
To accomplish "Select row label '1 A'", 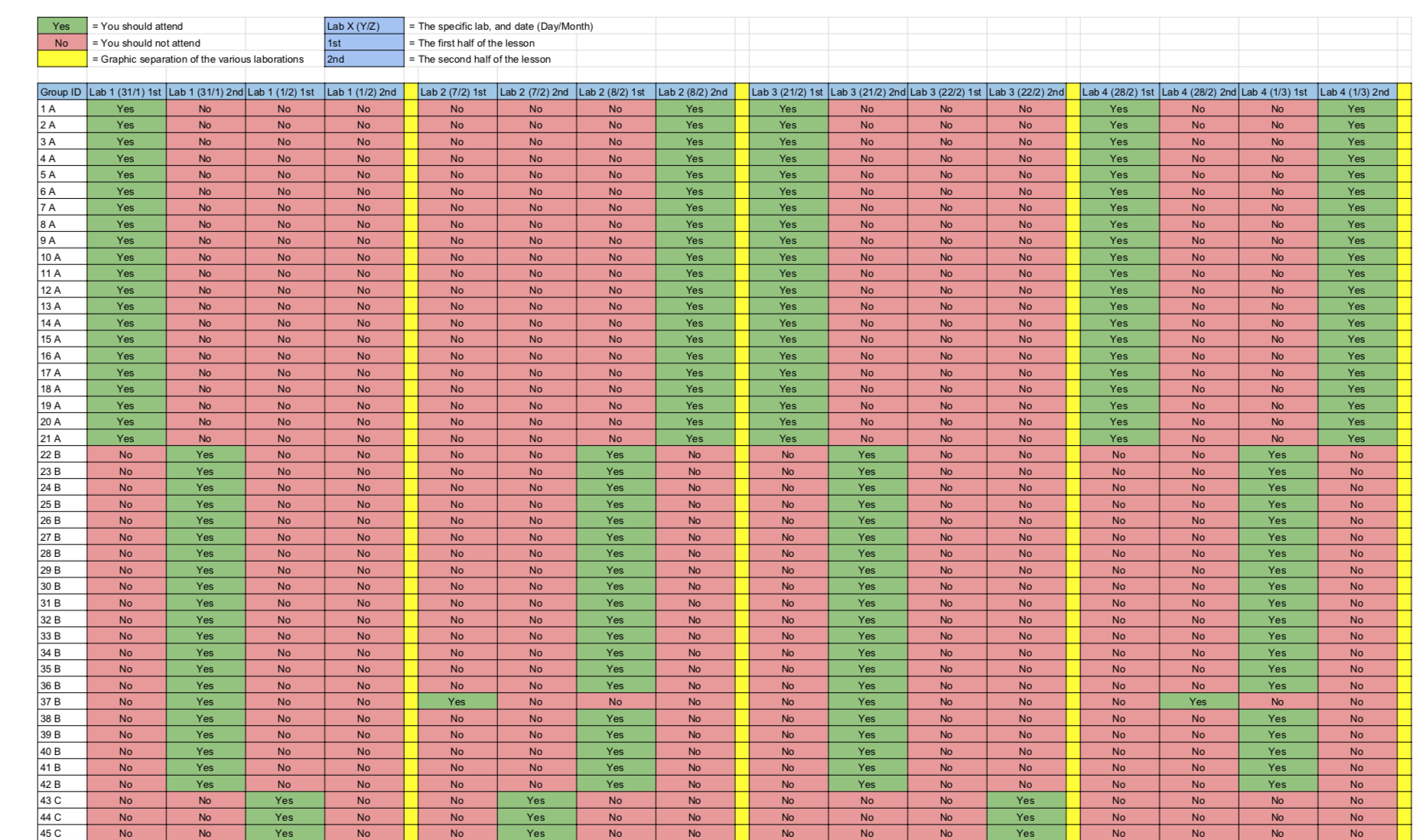I will tap(61, 109).
